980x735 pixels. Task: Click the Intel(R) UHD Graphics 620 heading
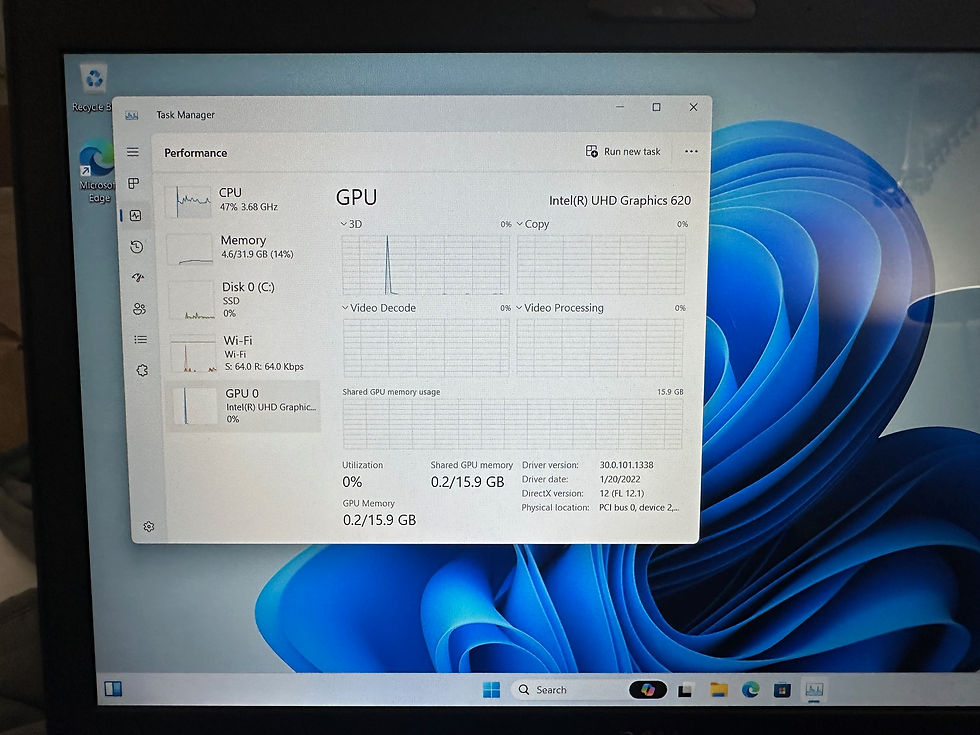pyautogui.click(x=620, y=201)
